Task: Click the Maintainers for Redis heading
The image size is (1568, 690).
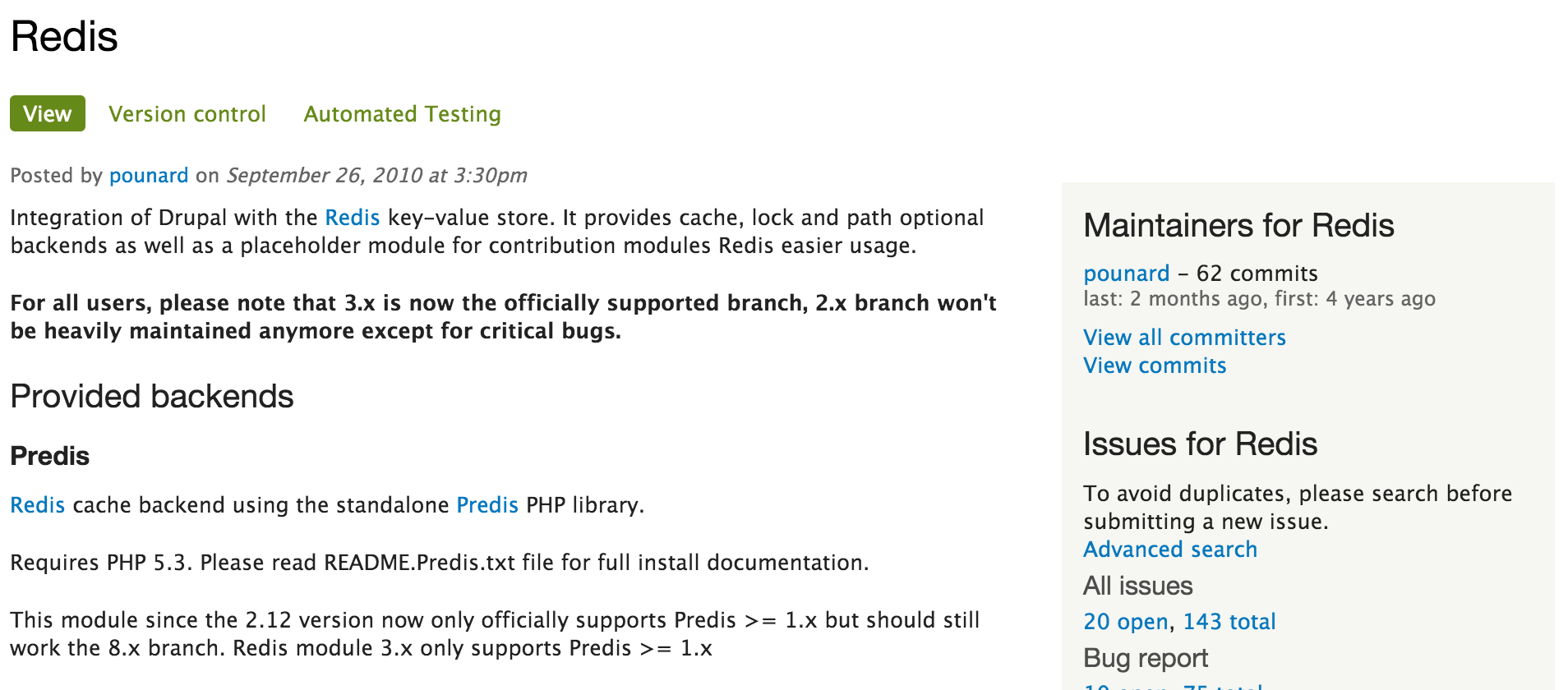Action: (x=1238, y=226)
